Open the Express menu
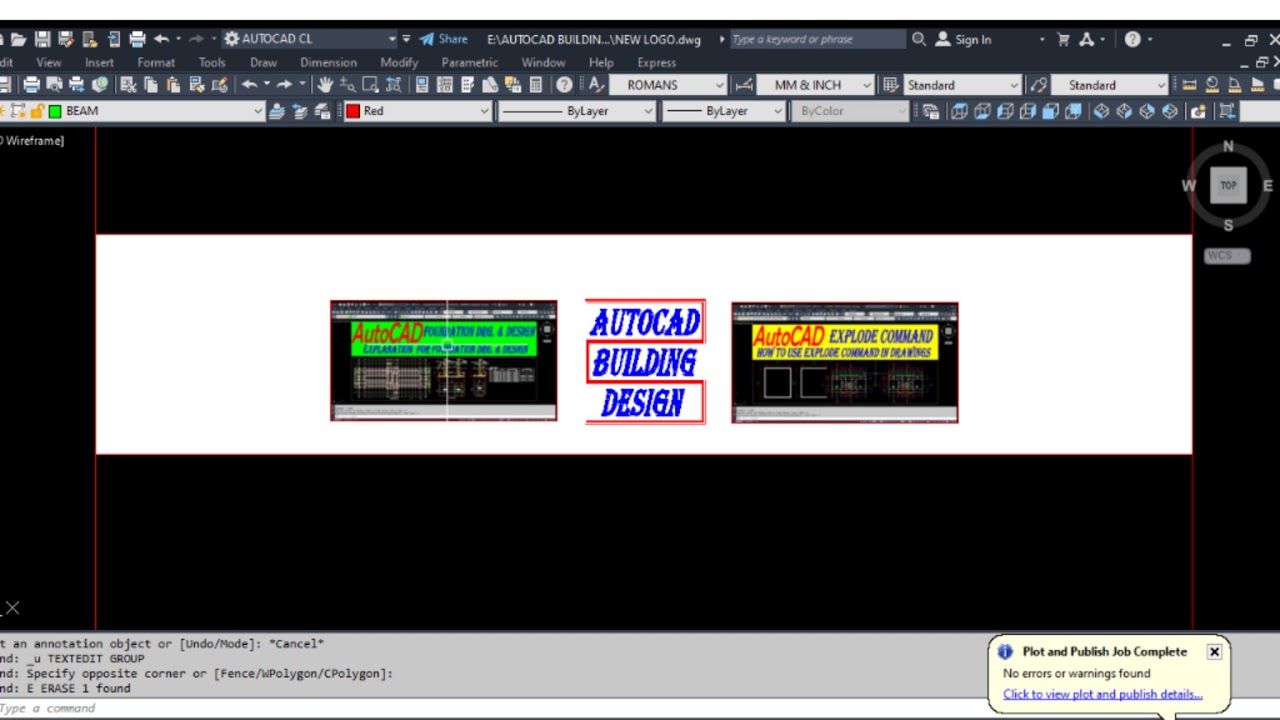 pyautogui.click(x=656, y=62)
